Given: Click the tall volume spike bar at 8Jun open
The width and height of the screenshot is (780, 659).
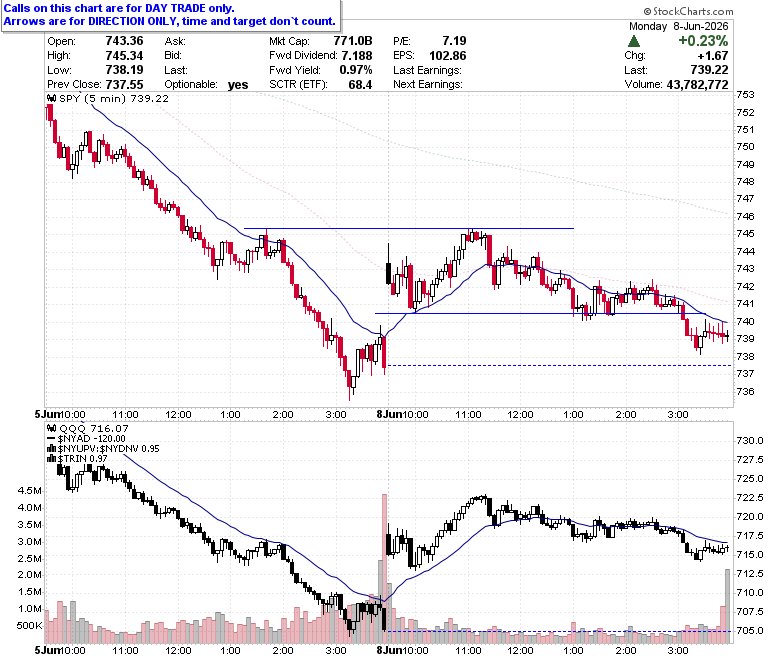Looking at the screenshot, I should (384, 568).
